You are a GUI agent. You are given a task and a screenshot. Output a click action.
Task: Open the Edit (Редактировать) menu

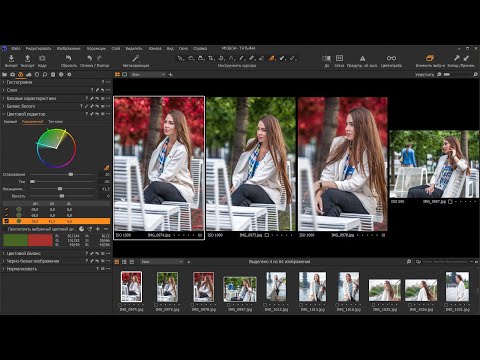(39, 49)
